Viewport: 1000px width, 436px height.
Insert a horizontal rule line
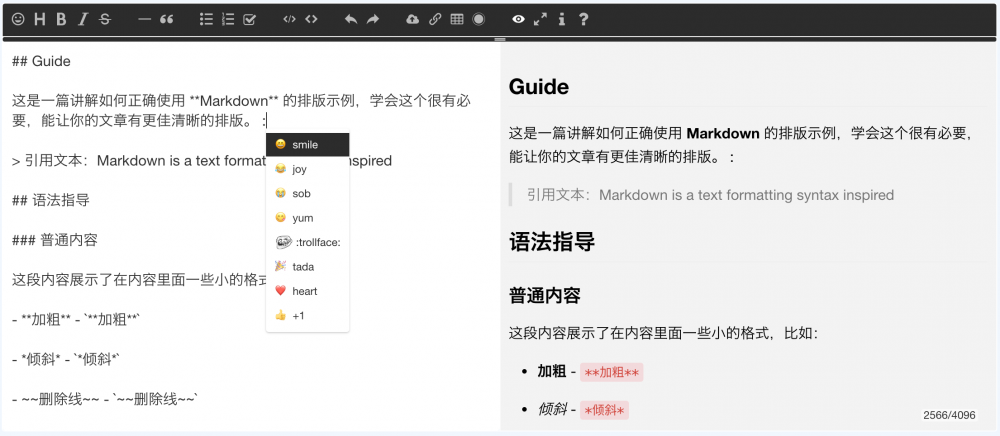pos(145,19)
